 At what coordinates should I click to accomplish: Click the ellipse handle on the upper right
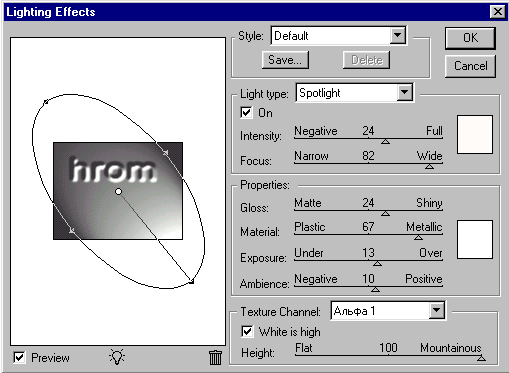coord(166,153)
